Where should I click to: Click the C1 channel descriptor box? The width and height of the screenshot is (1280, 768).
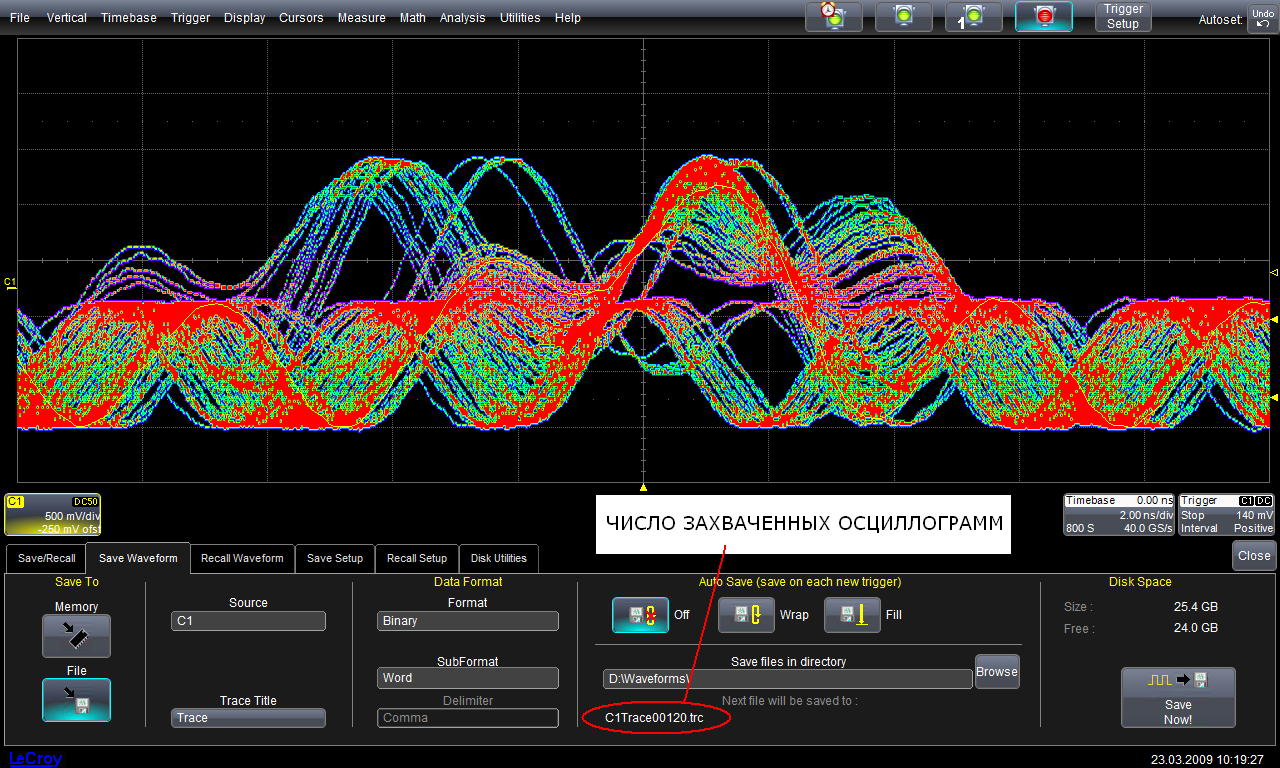pos(53,514)
